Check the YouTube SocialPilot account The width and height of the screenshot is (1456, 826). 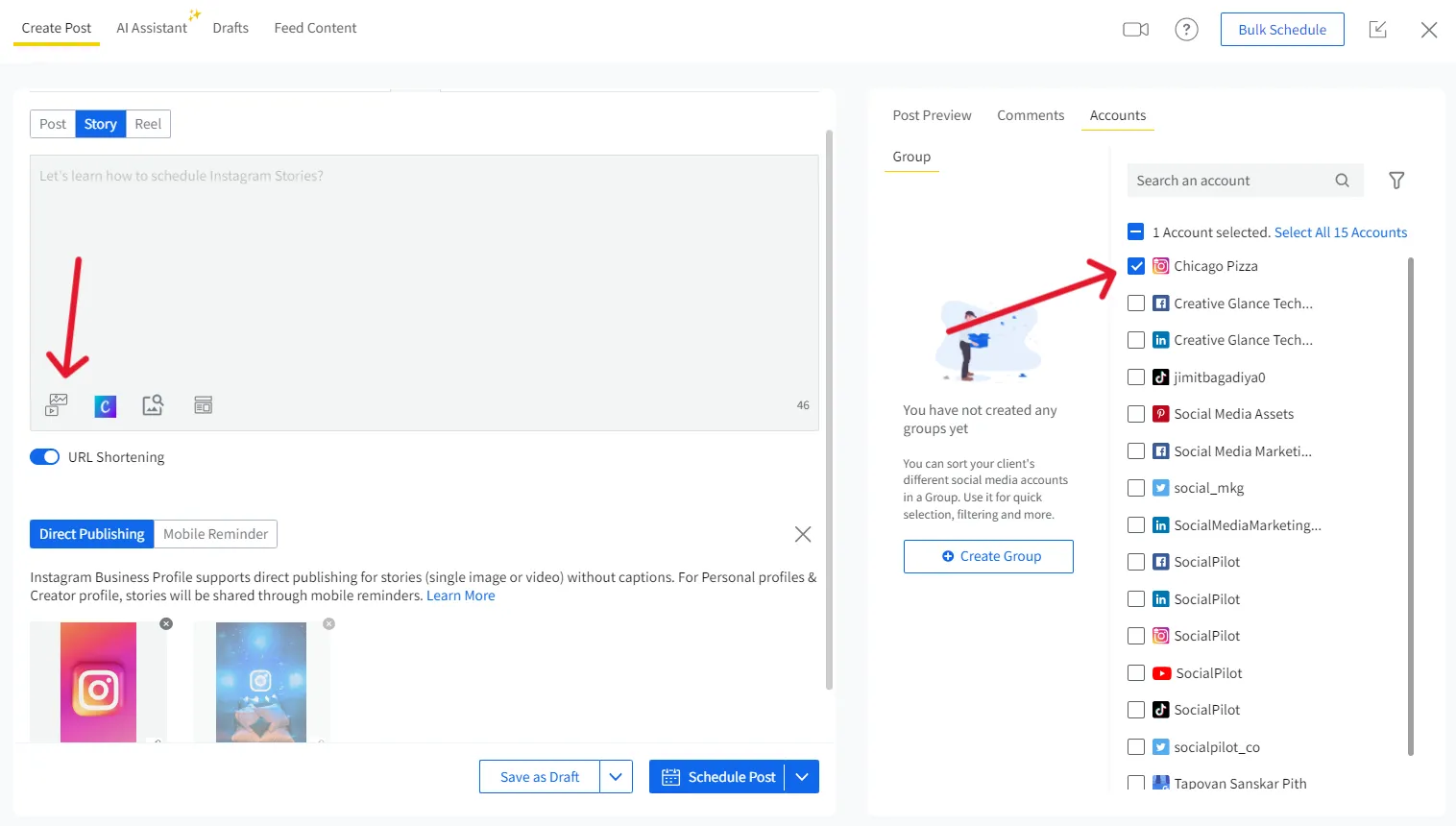click(x=1136, y=673)
